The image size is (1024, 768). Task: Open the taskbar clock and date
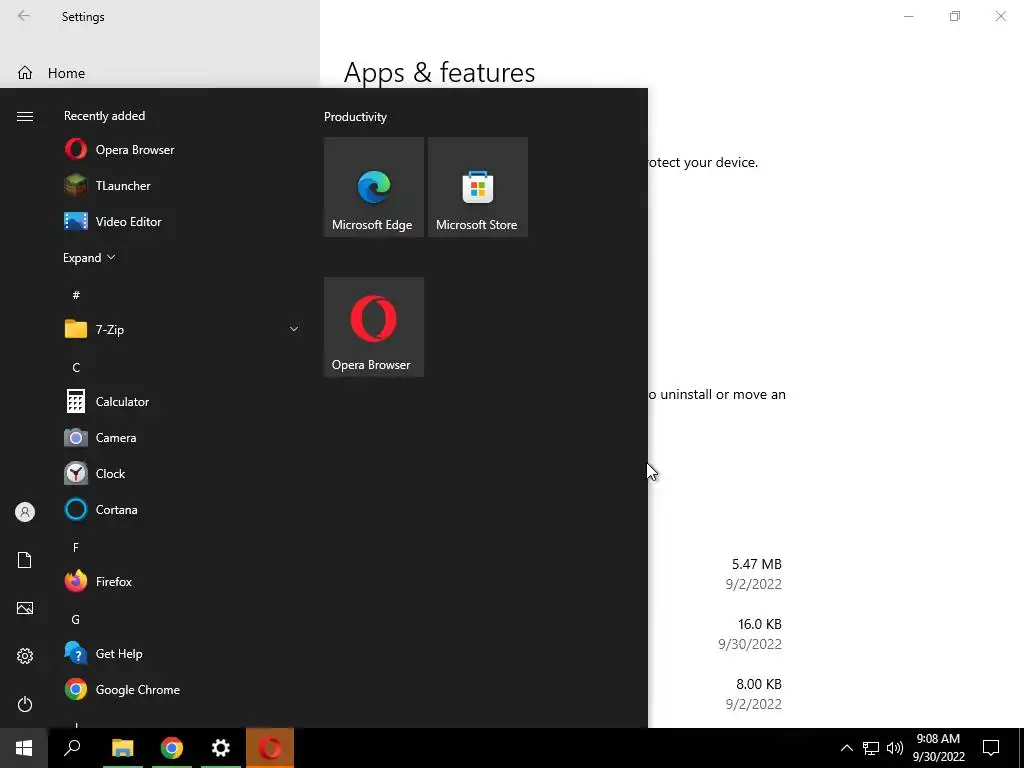tap(938, 748)
